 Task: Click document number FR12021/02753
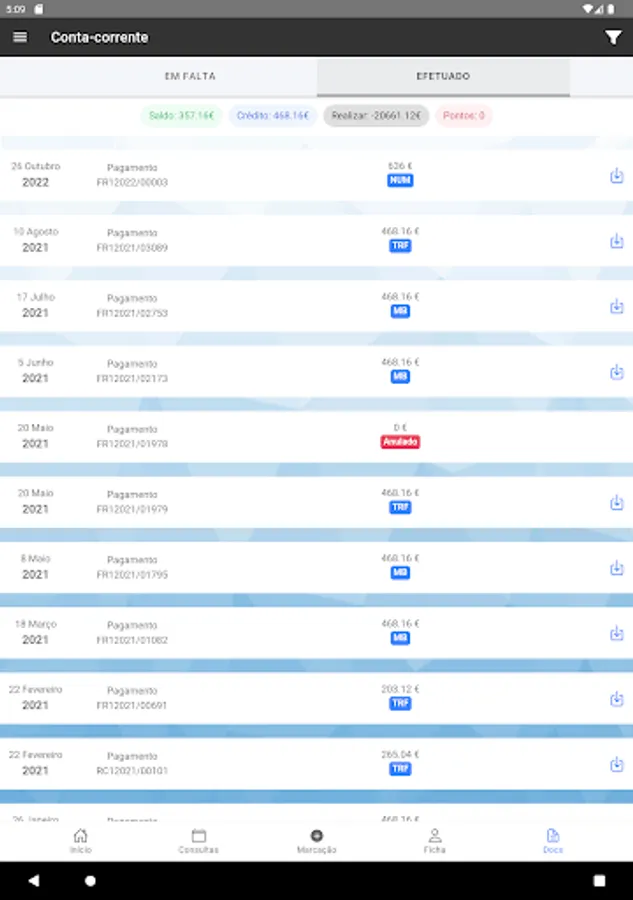click(132, 313)
